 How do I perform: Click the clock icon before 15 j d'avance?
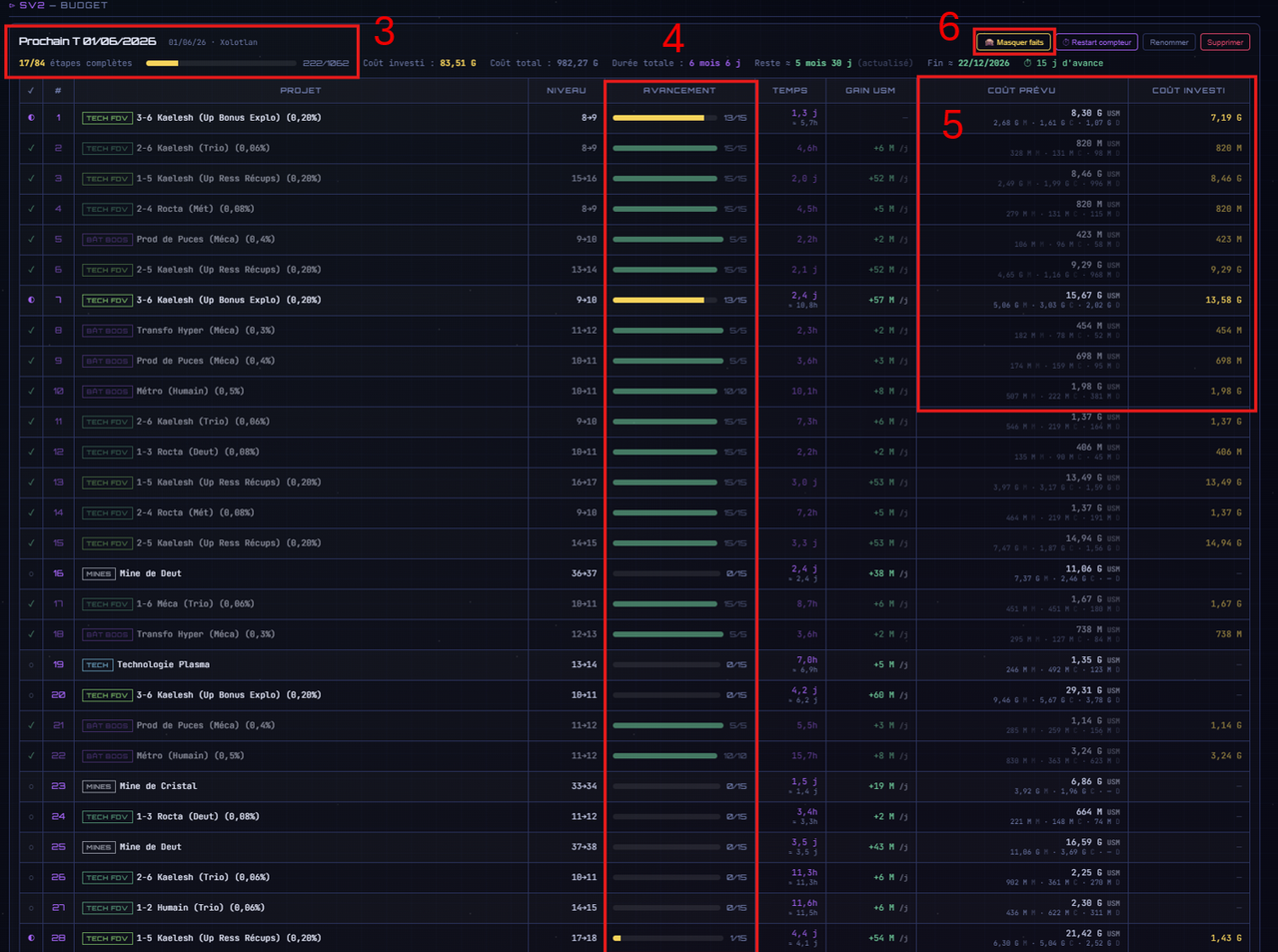coord(1027,63)
